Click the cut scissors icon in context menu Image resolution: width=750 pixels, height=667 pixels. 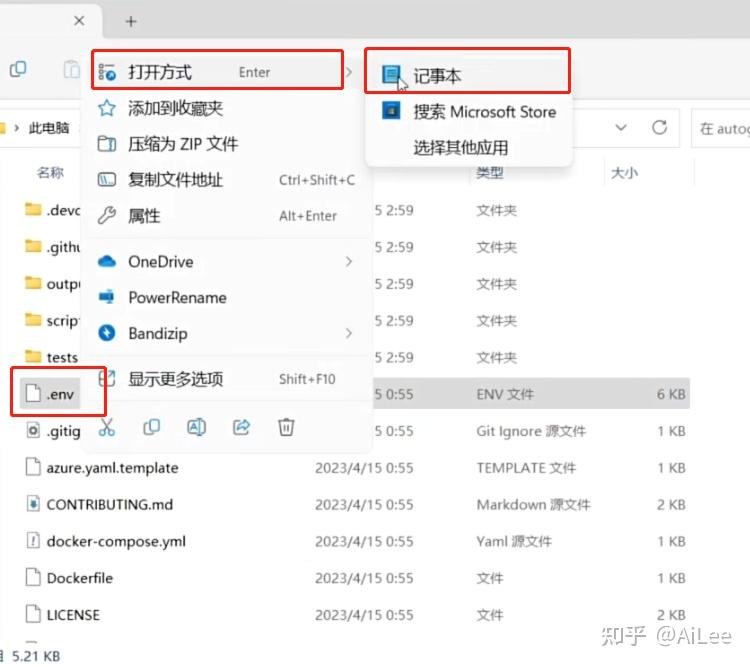click(107, 427)
